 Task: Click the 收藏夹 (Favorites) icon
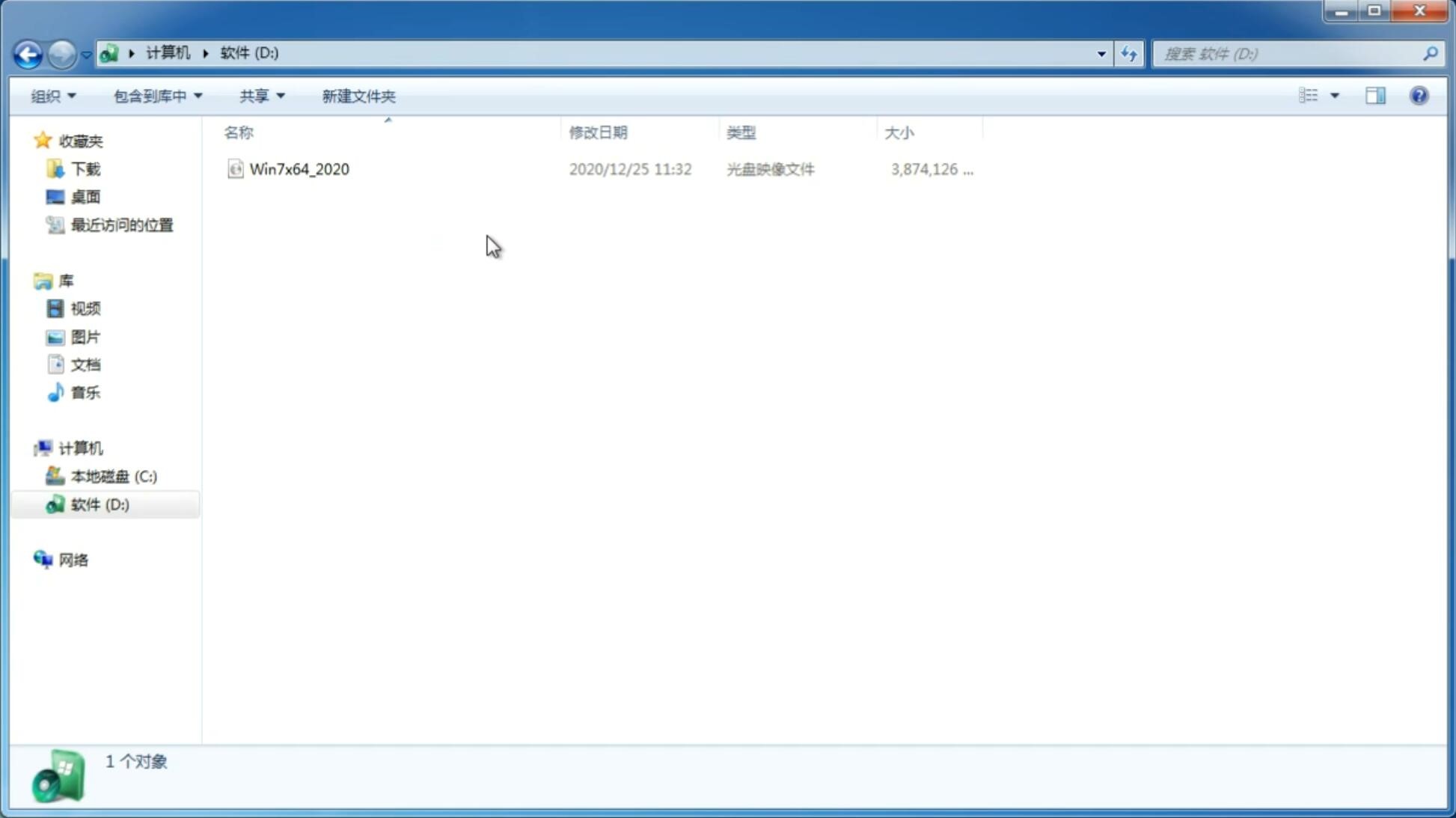coord(43,140)
